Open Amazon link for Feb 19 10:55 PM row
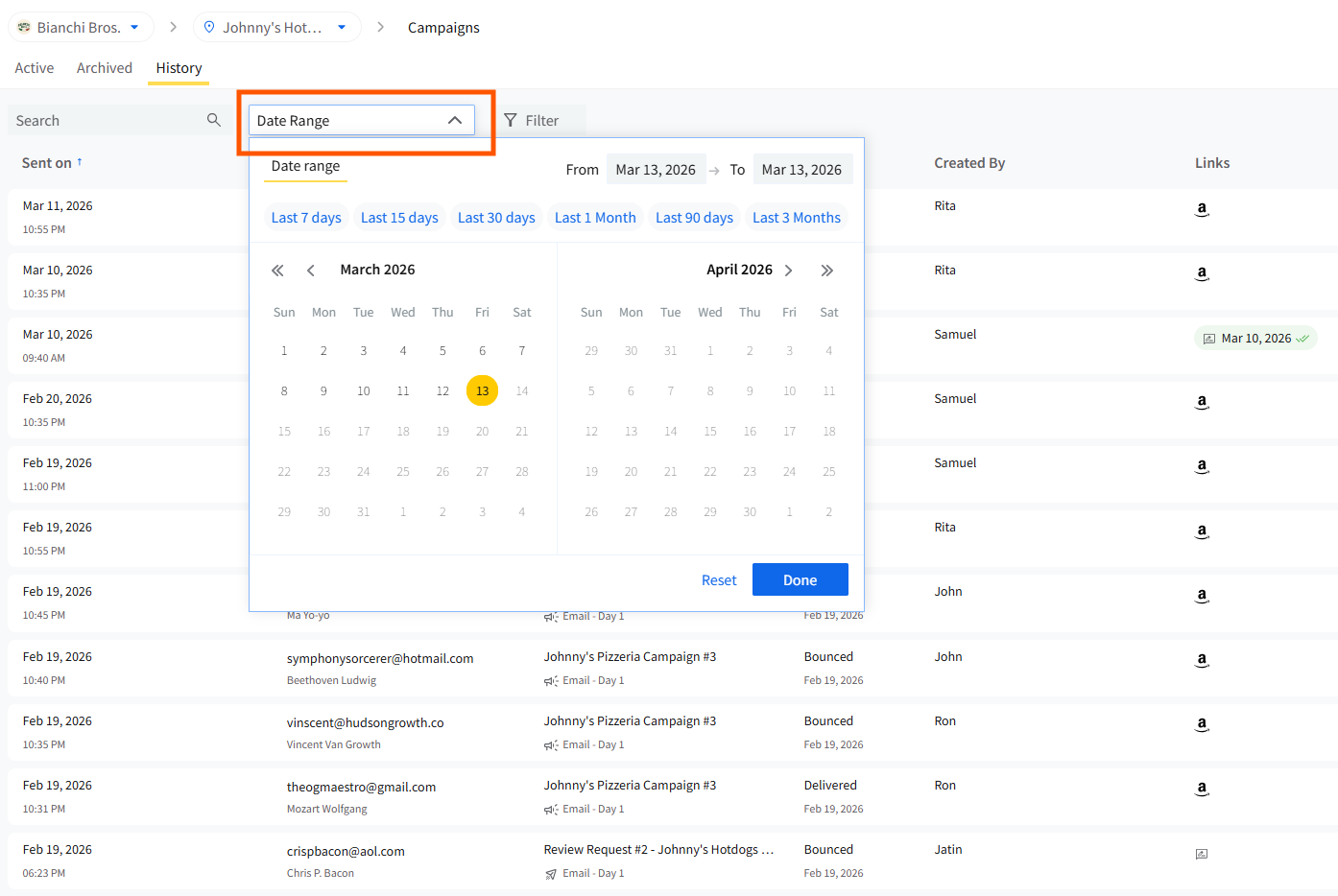 [1202, 531]
